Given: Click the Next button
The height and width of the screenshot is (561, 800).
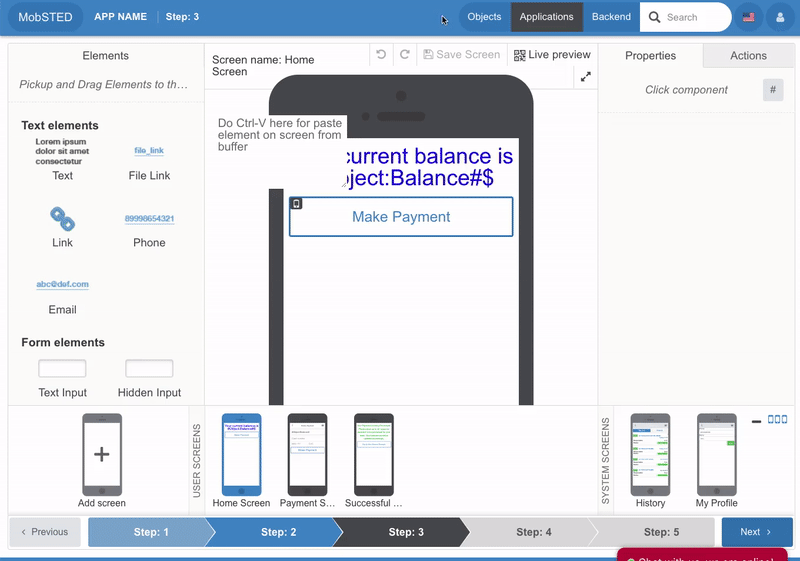Looking at the screenshot, I should point(757,532).
